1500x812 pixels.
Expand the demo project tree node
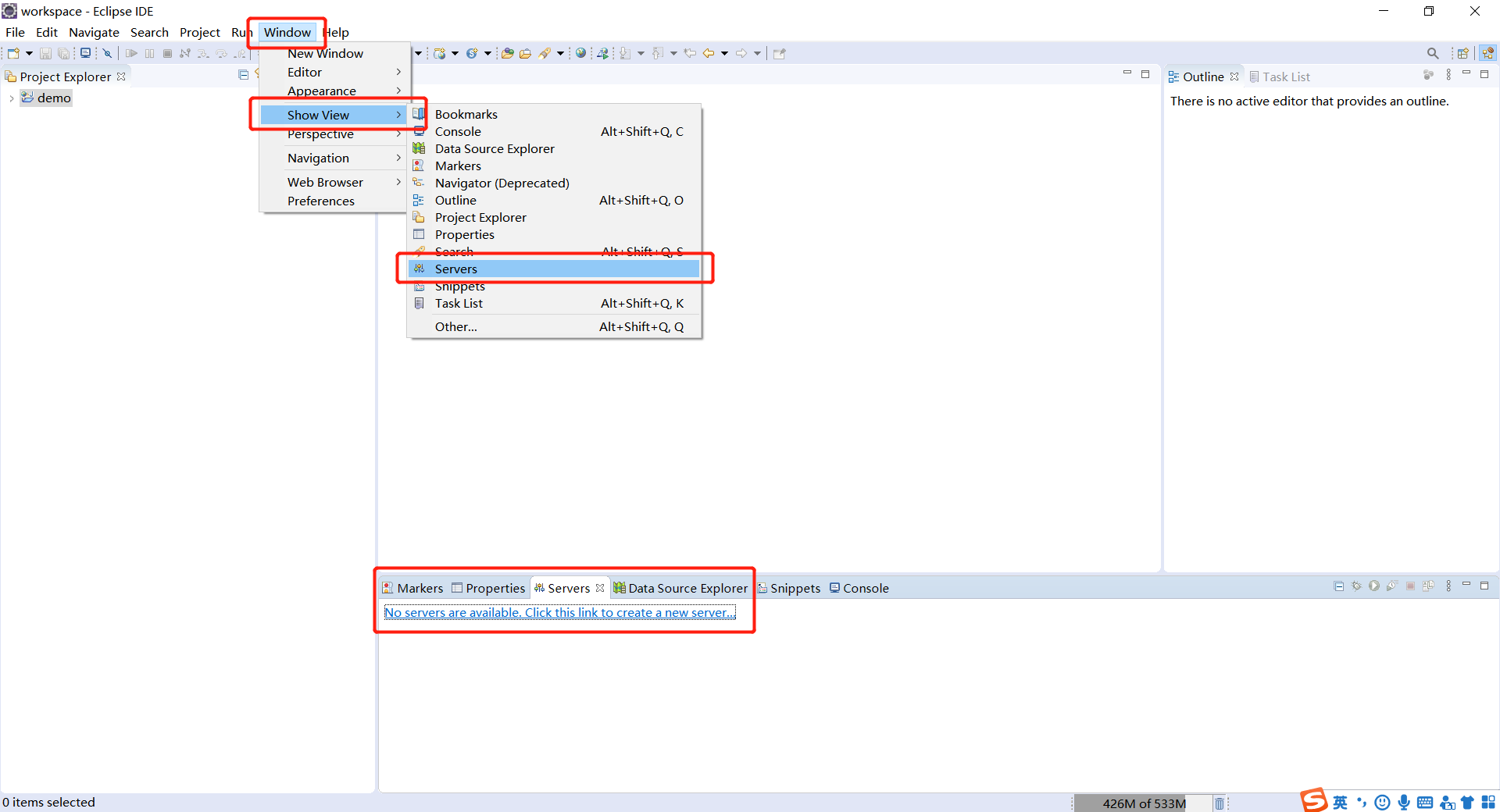click(x=11, y=98)
